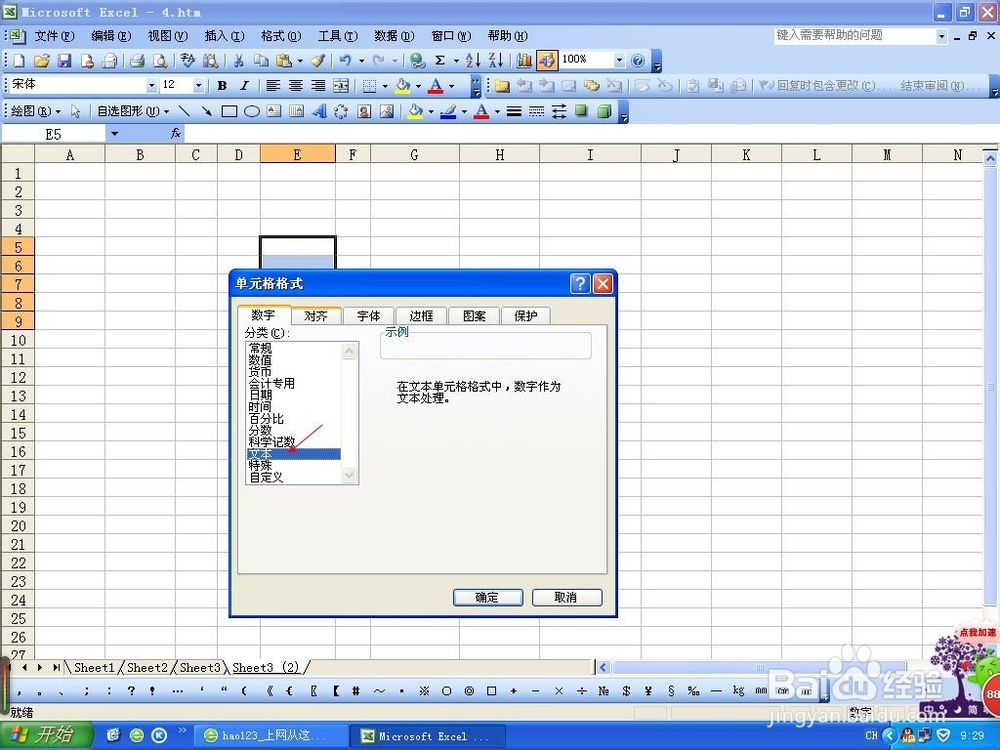Click the fill color bucket swatch
The height and width of the screenshot is (750, 1000).
point(402,85)
